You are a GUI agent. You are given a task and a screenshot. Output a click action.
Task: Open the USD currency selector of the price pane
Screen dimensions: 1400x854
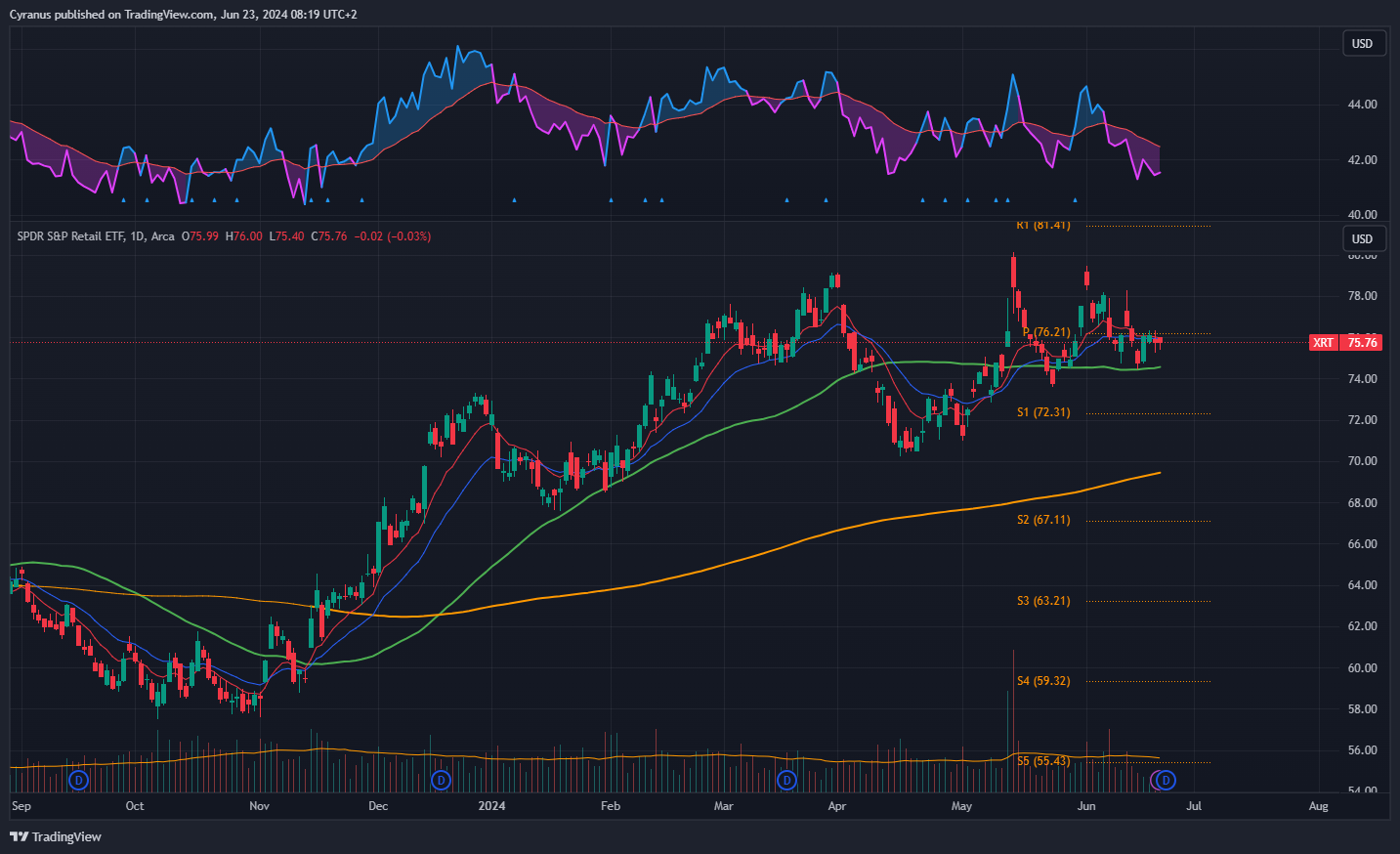click(1362, 238)
